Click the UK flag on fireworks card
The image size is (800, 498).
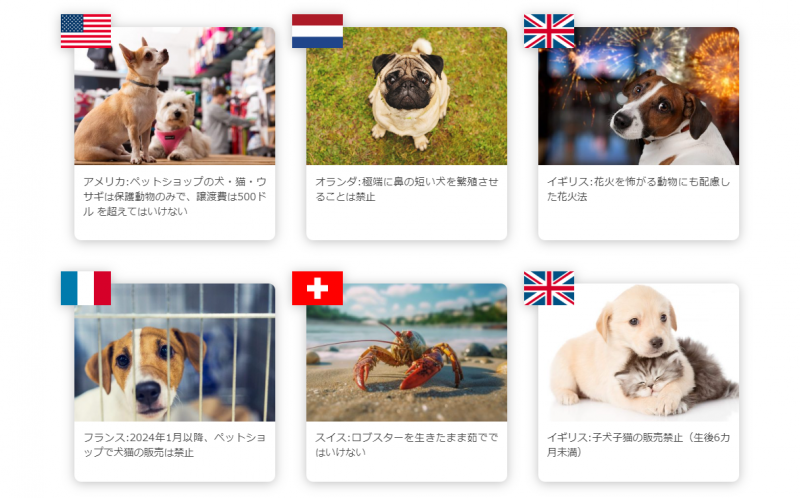[549, 31]
